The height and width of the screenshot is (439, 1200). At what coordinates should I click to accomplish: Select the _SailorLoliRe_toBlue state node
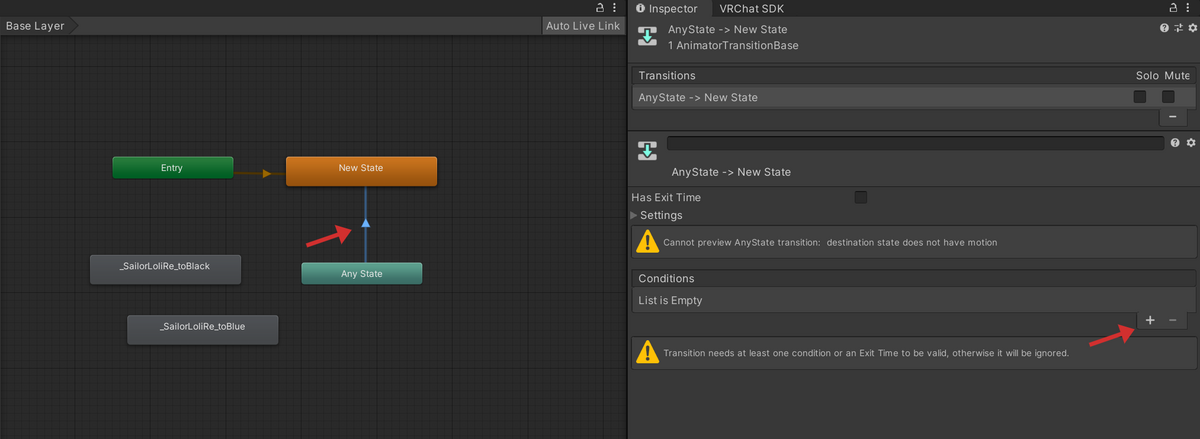[202, 329]
